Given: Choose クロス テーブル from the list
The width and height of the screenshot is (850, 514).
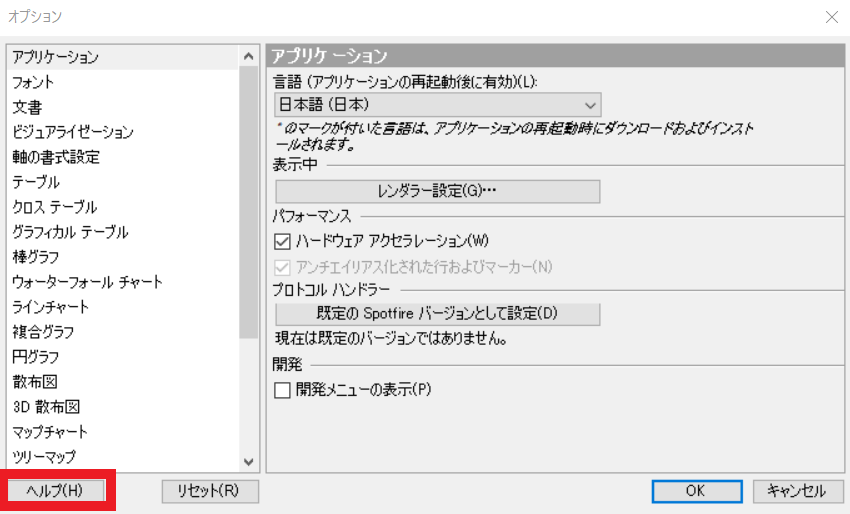Looking at the screenshot, I should (x=123, y=207).
